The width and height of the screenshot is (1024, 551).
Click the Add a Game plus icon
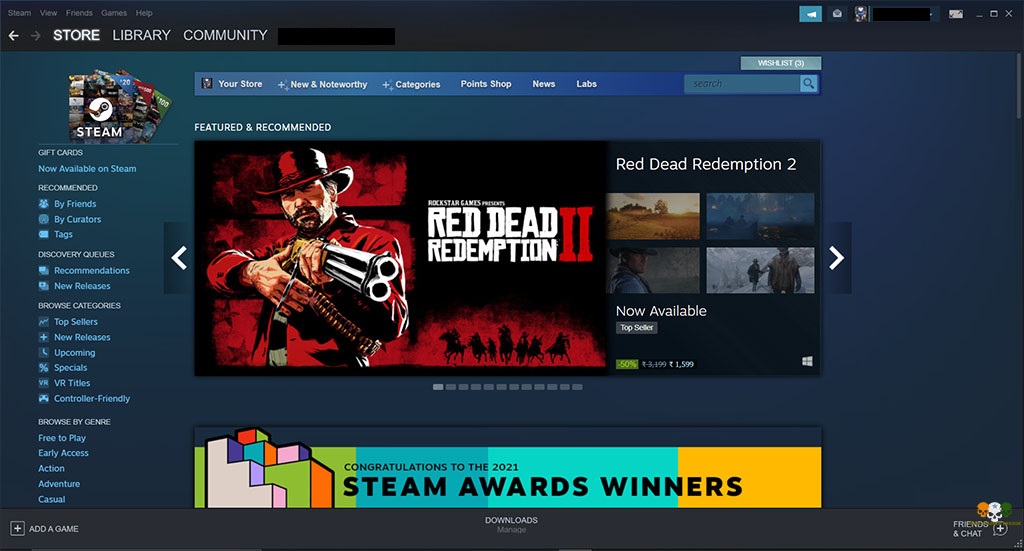pos(18,529)
